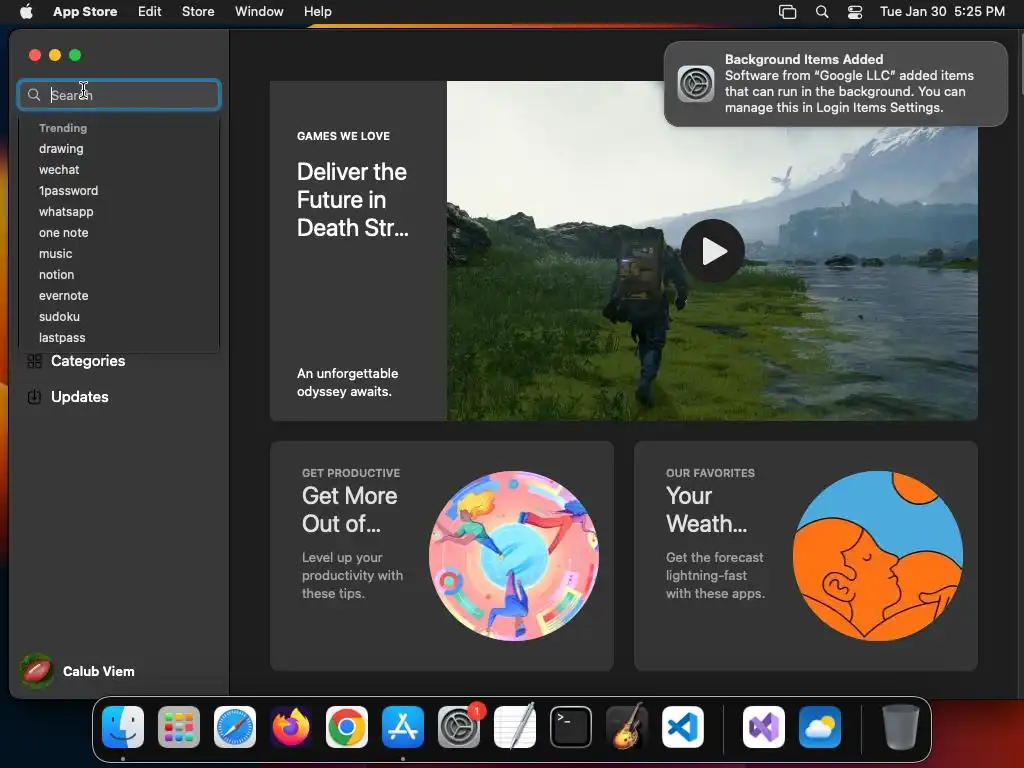Open the Edit menu

150,12
